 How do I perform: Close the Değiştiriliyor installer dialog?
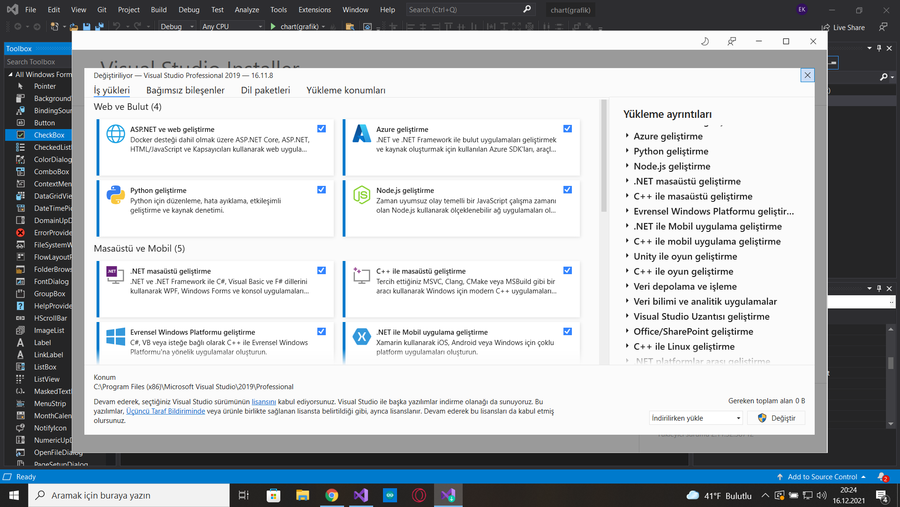pos(807,75)
